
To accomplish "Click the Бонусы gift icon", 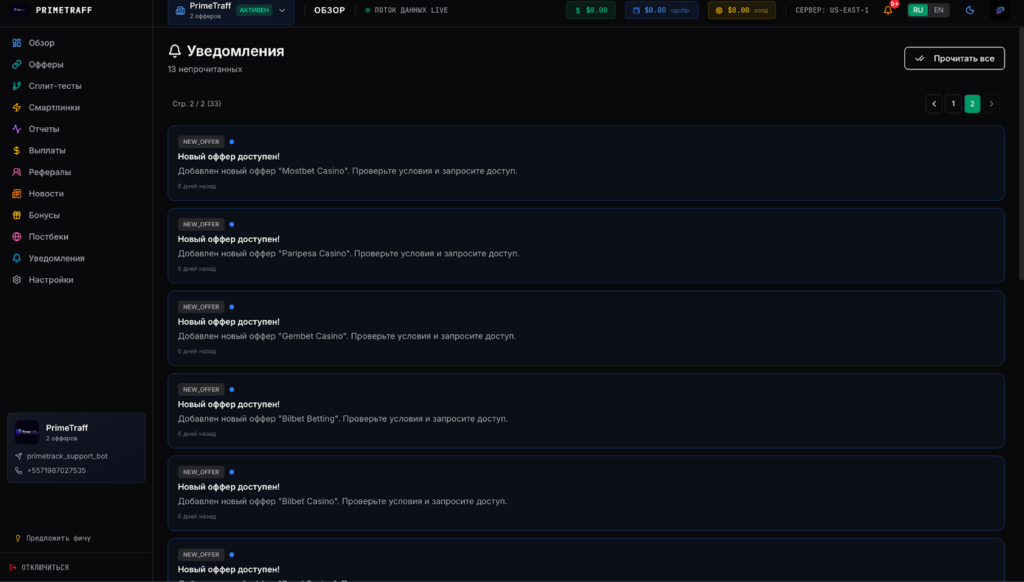I will 16,216.
